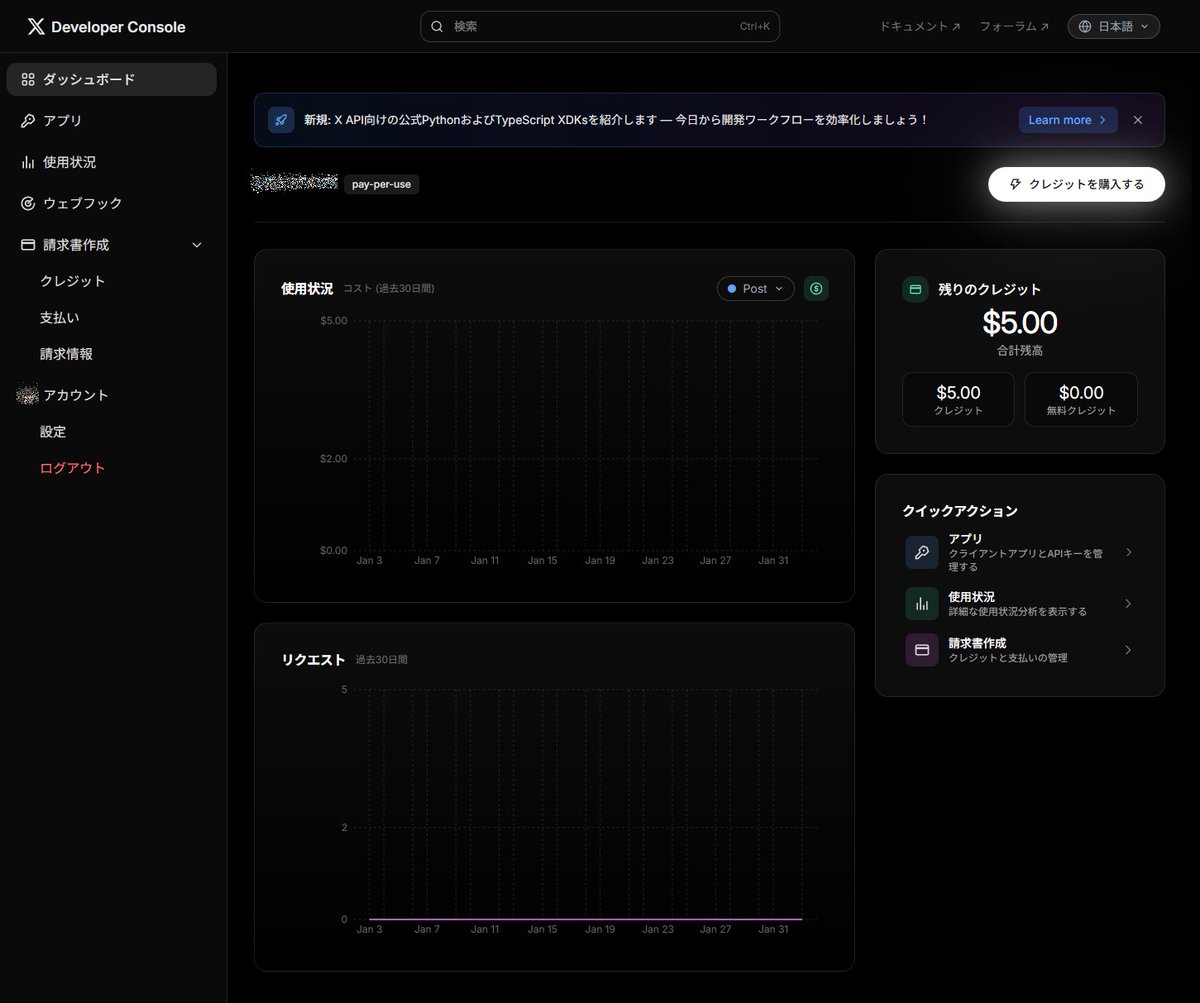Click the Developer Console title text
Viewport: 1200px width, 1003px height.
click(118, 27)
